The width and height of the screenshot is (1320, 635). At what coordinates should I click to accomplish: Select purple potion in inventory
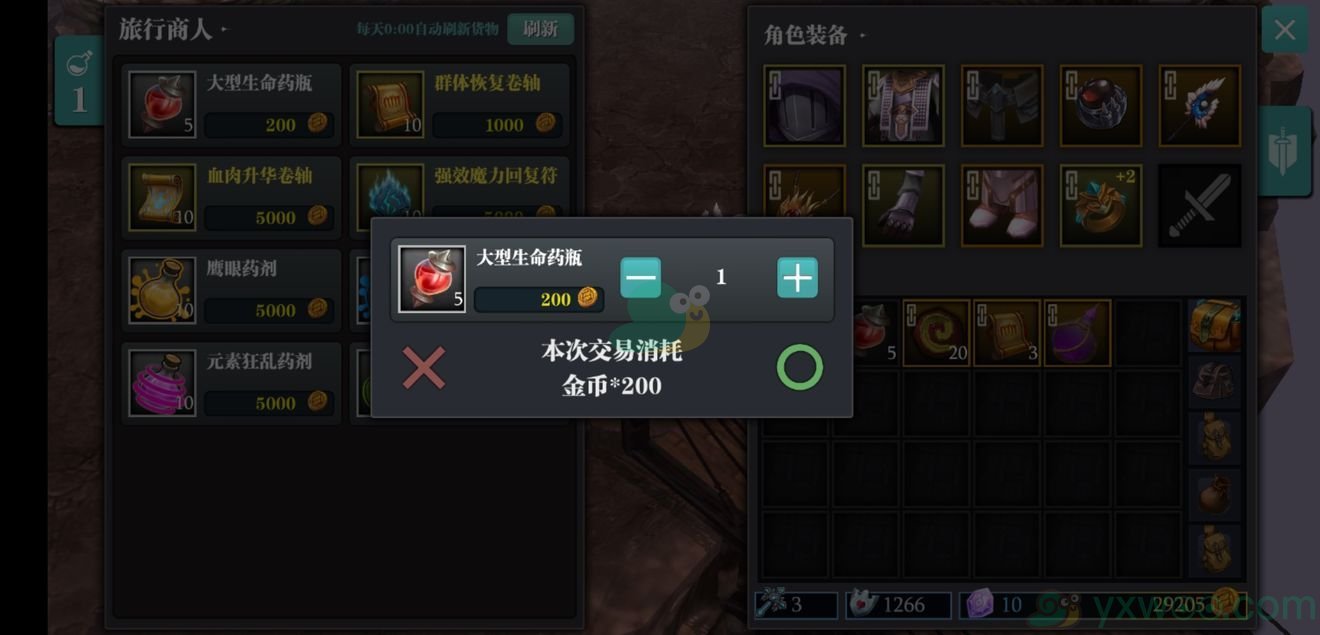point(1078,333)
